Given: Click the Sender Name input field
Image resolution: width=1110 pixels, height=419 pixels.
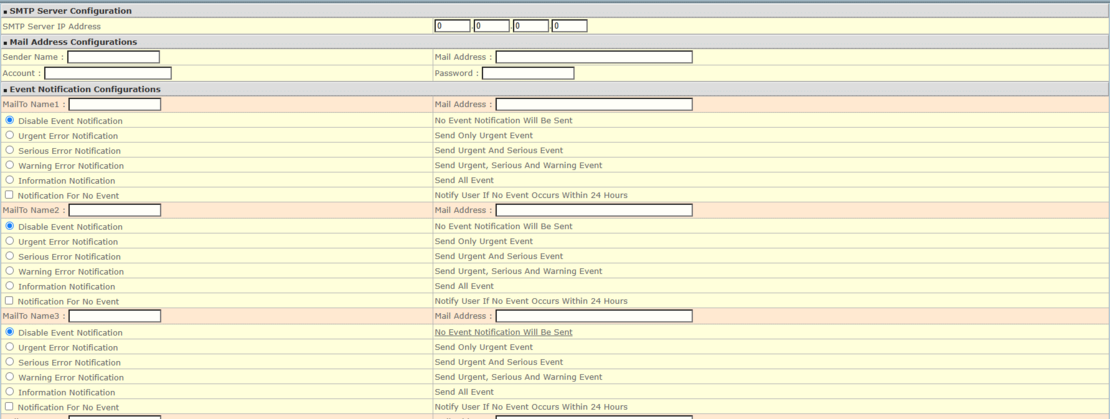Looking at the screenshot, I should click(x=113, y=57).
